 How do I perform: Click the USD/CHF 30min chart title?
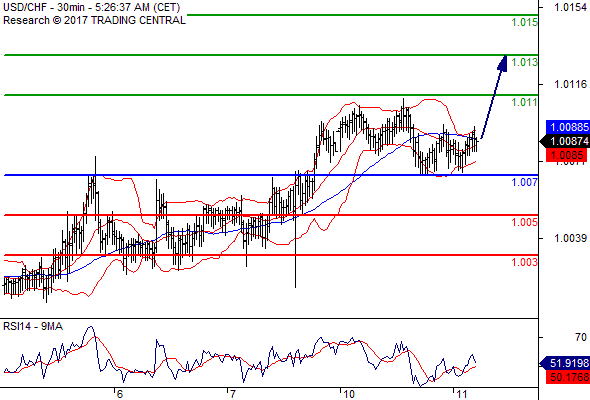pos(91,7)
